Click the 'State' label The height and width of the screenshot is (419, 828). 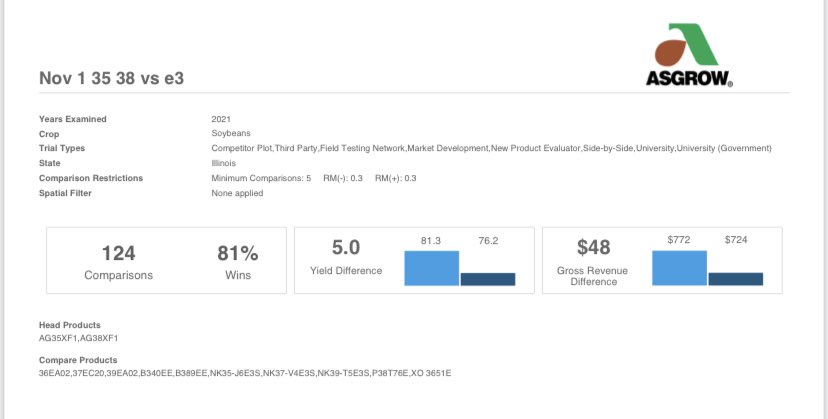[50, 163]
